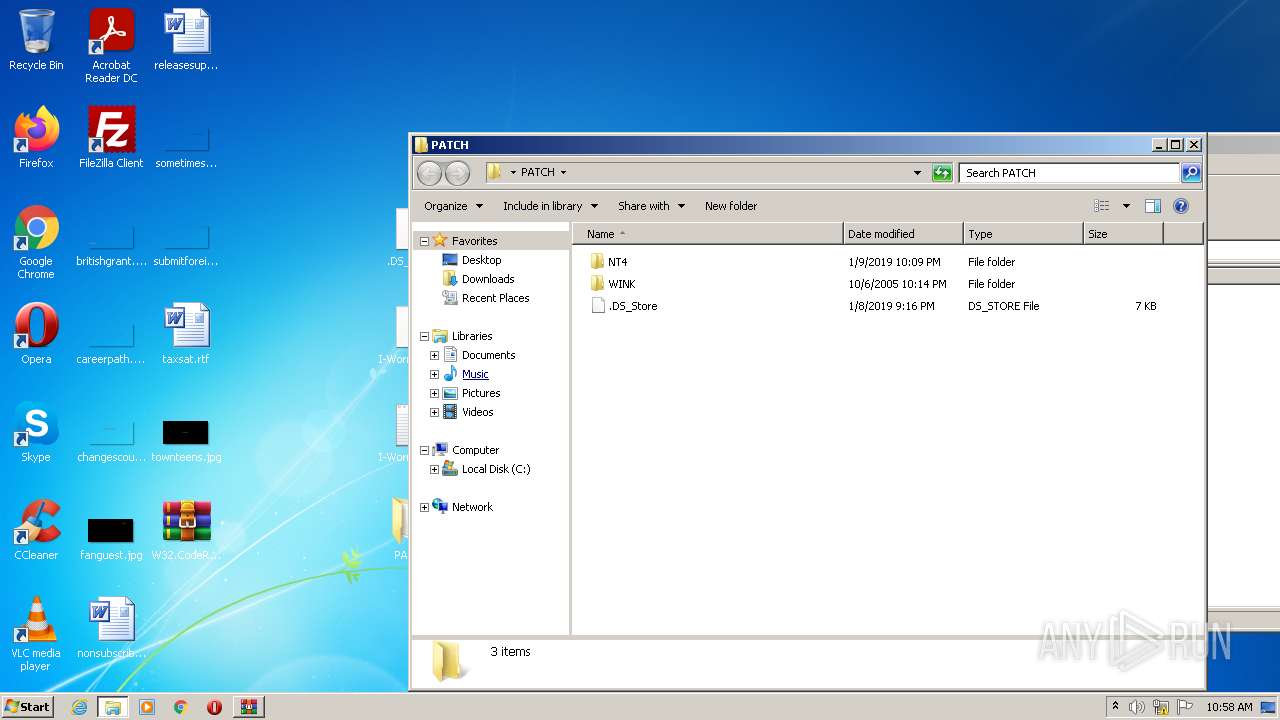Click Windows Explorer taskbar button

[113, 707]
